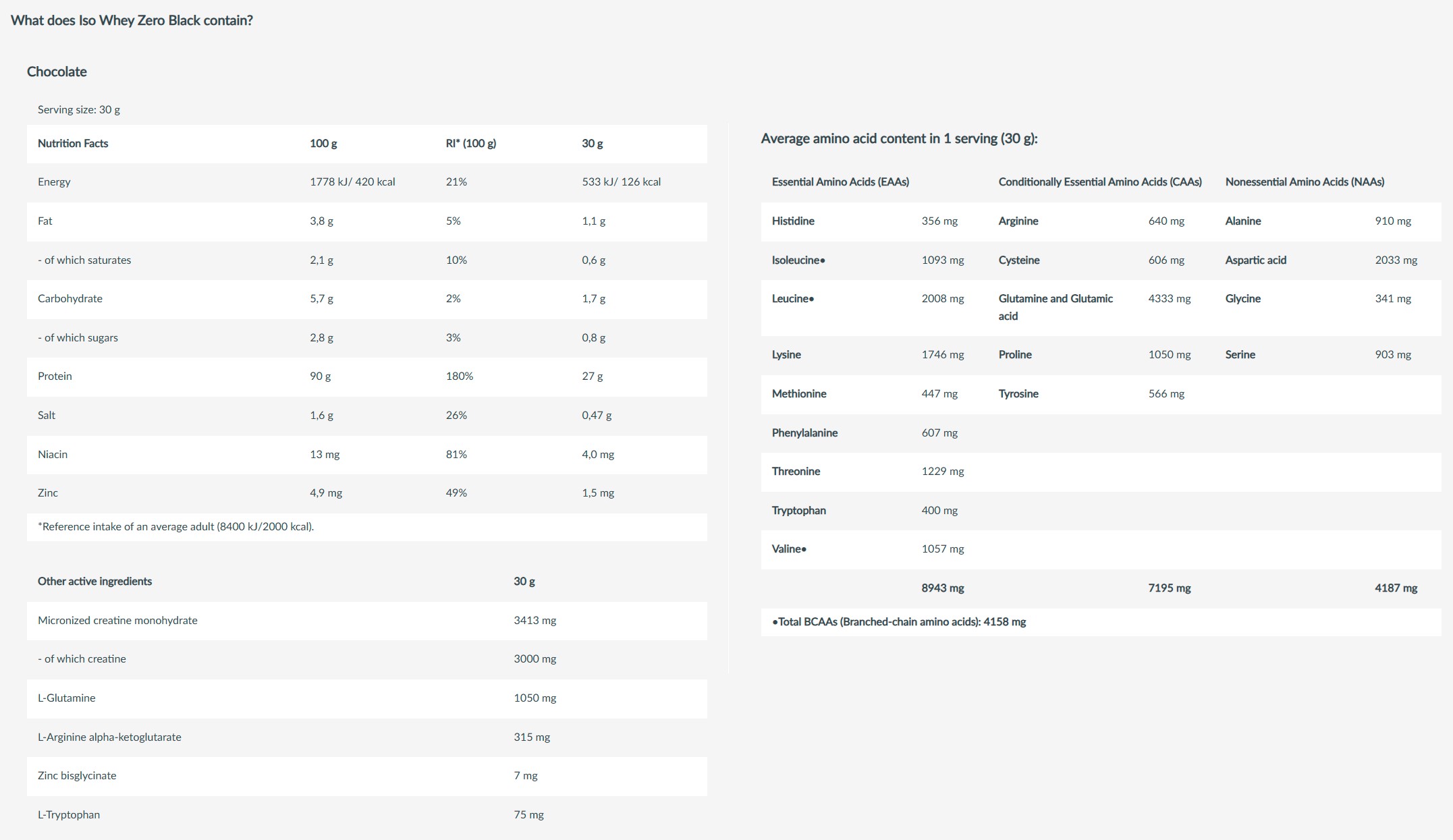
Task: Click the 'Nutrition Facts' column header
Action: click(x=73, y=143)
